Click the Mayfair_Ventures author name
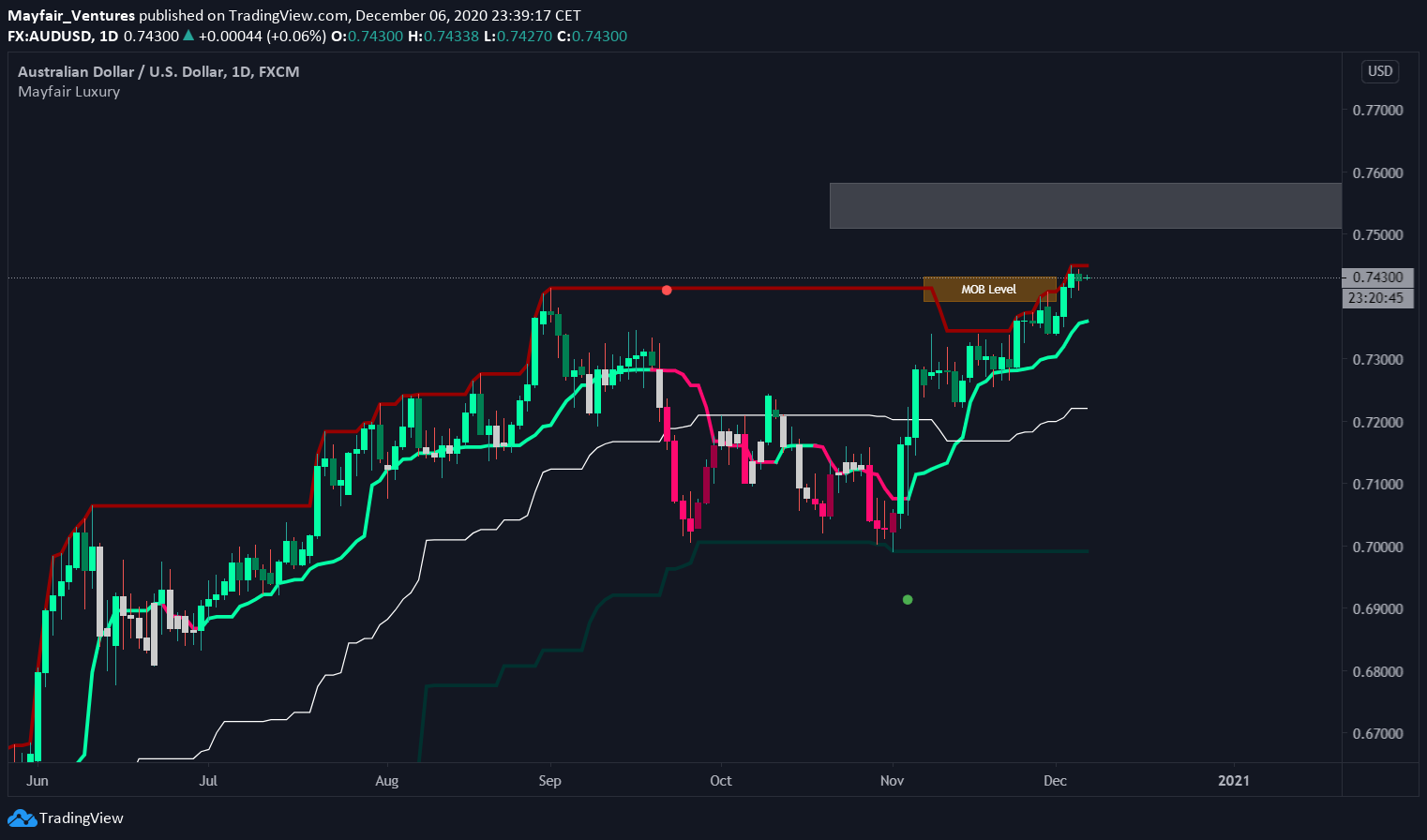The image size is (1427, 840). [71, 16]
